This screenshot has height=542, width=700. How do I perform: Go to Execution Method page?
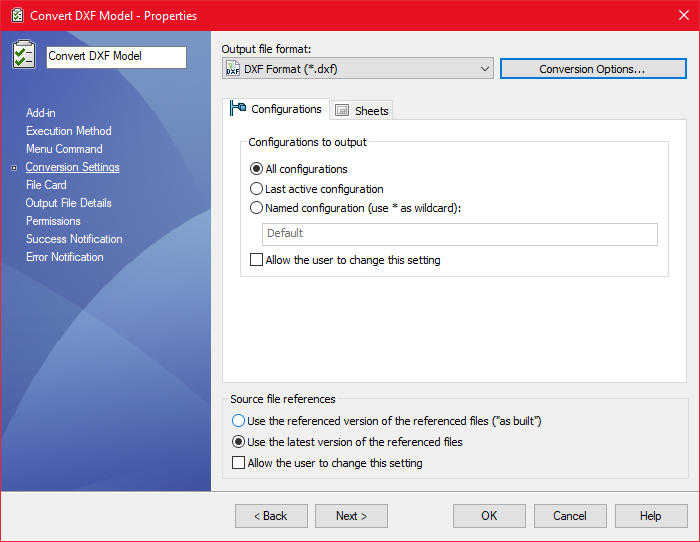coord(69,131)
